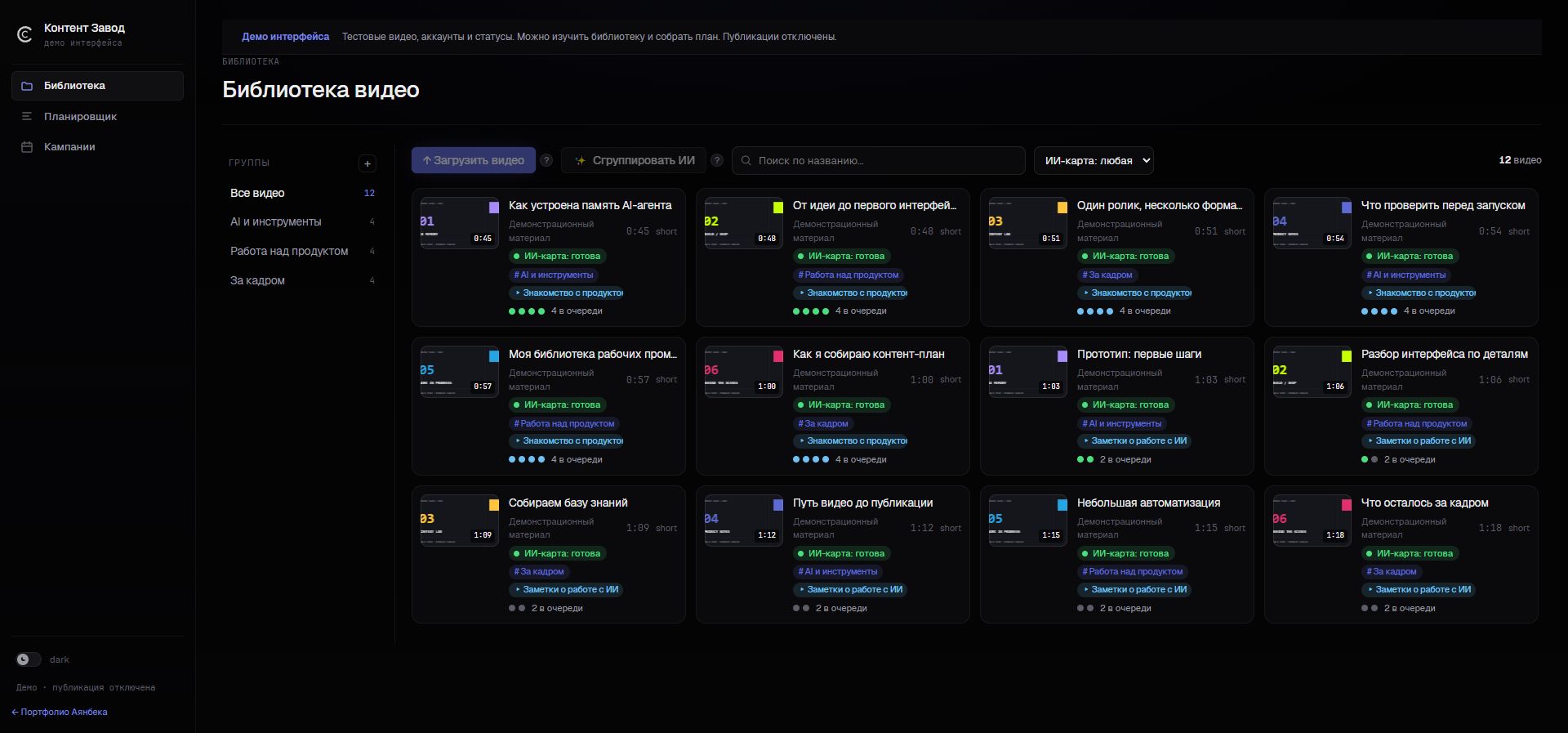Click the upload arrow on Загрузить видео

pos(426,160)
